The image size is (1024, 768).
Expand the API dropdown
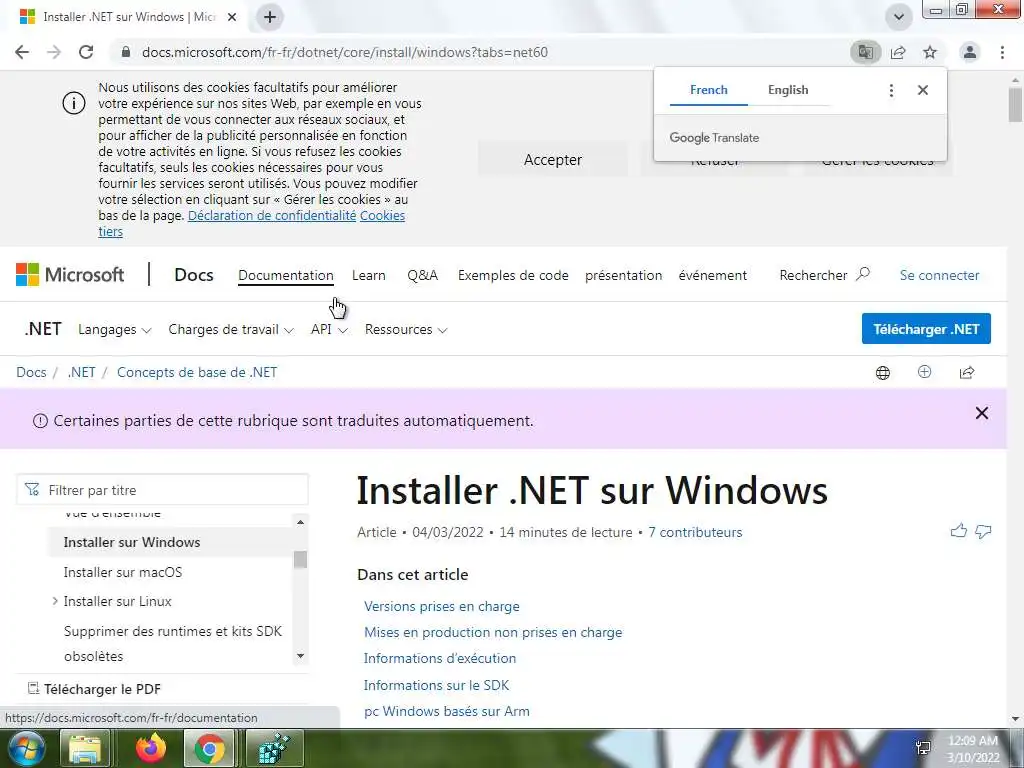[x=329, y=330]
